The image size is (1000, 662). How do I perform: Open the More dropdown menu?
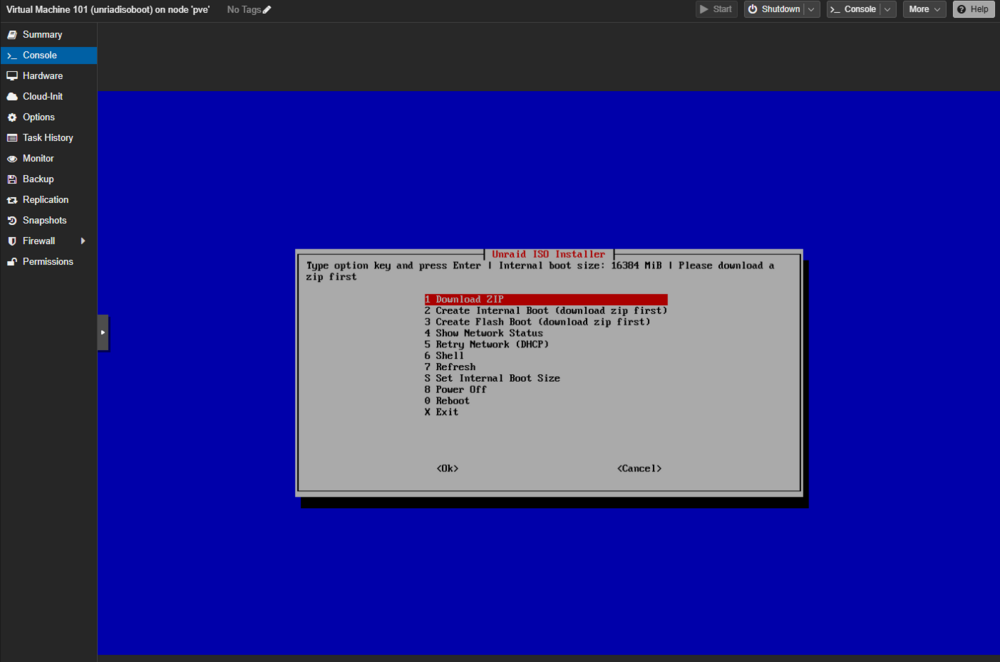(x=924, y=9)
